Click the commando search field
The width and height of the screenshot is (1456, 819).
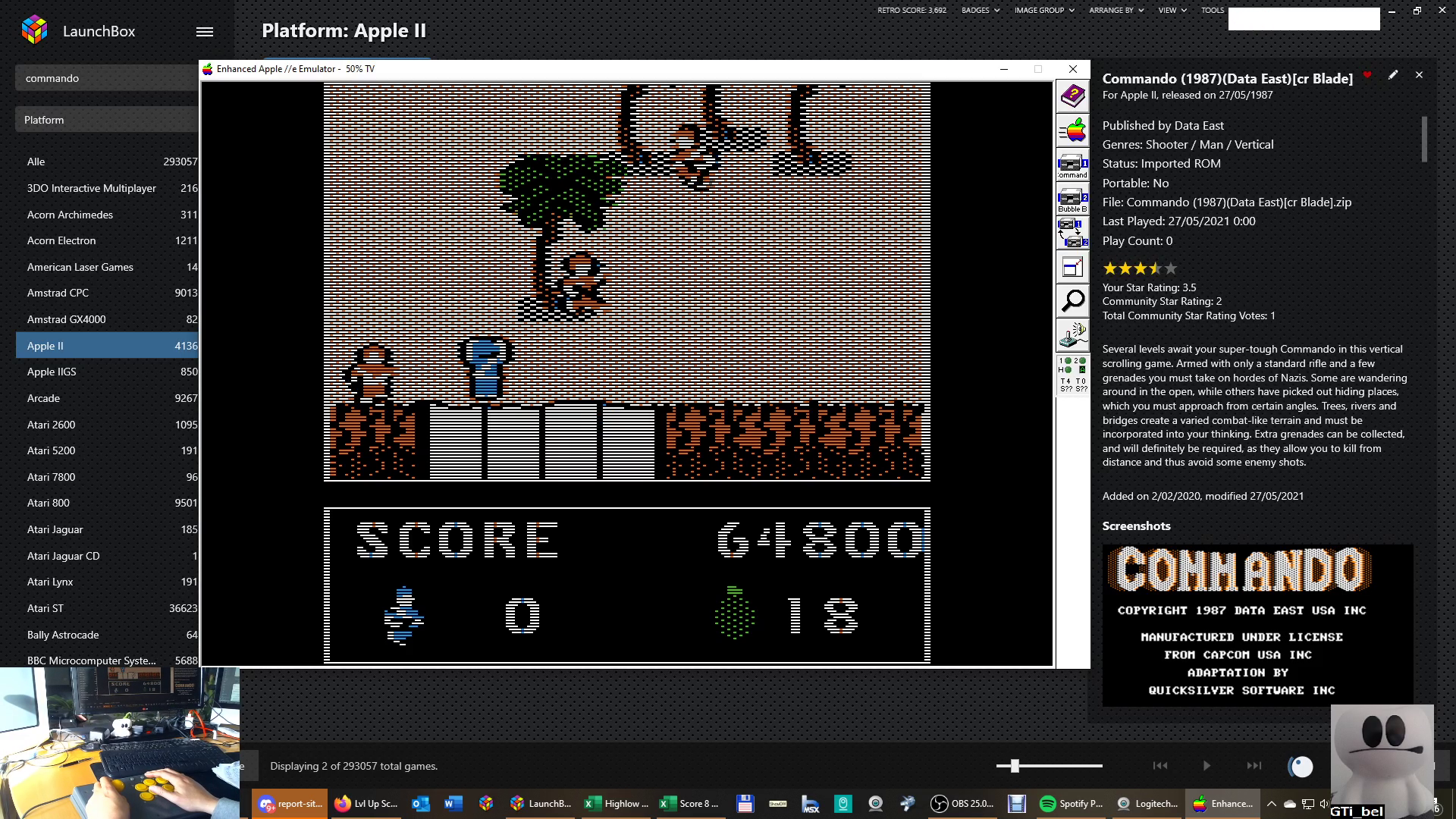point(106,78)
